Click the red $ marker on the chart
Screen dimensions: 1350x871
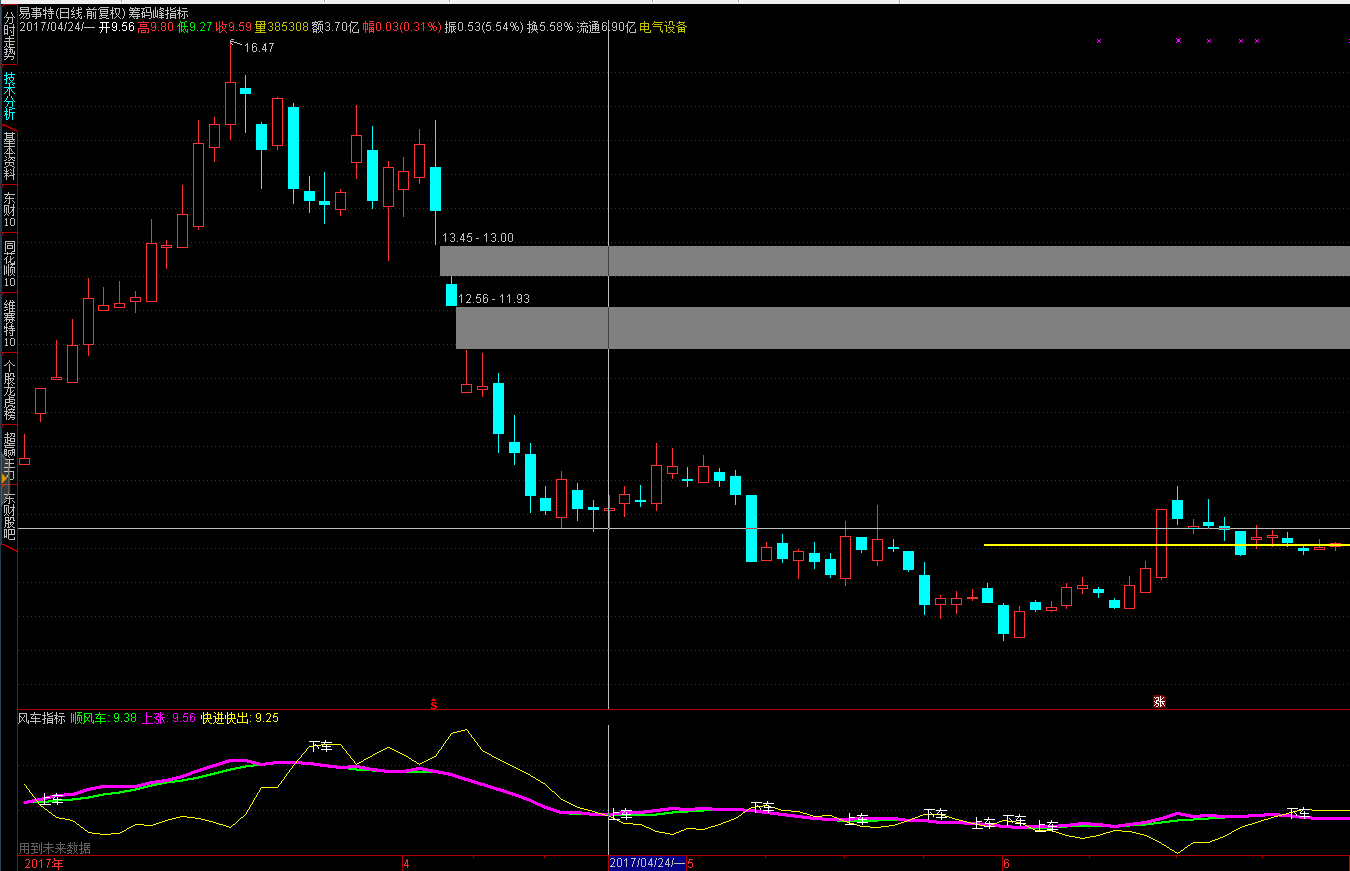pos(434,703)
